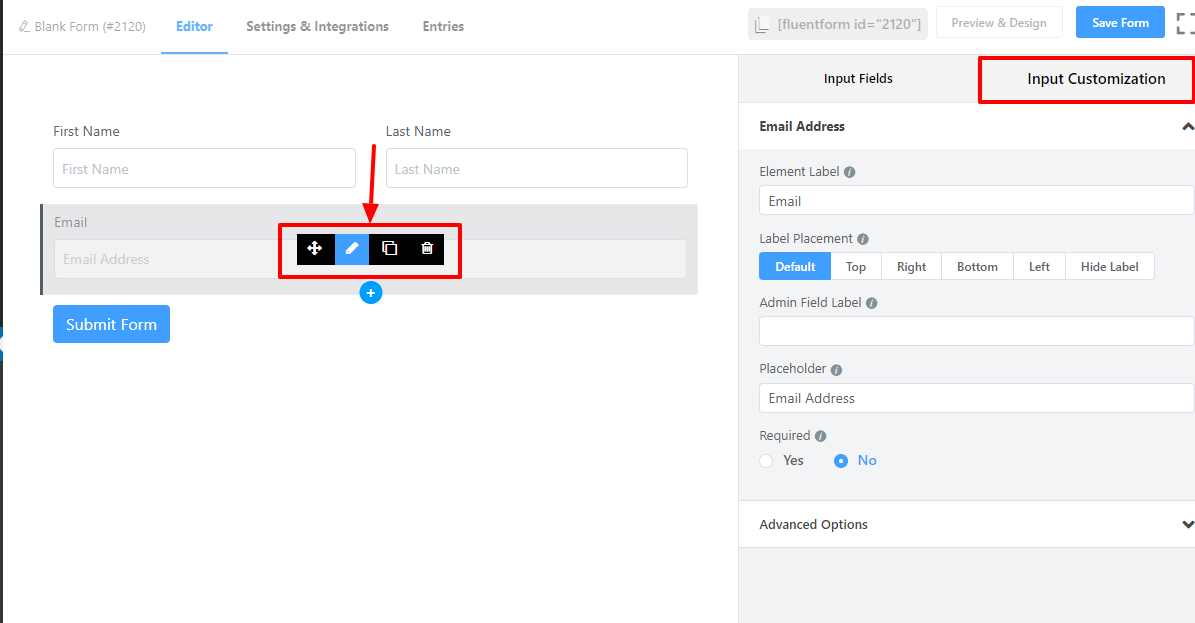Open the Editor tab
1195x623 pixels.
[x=194, y=27]
